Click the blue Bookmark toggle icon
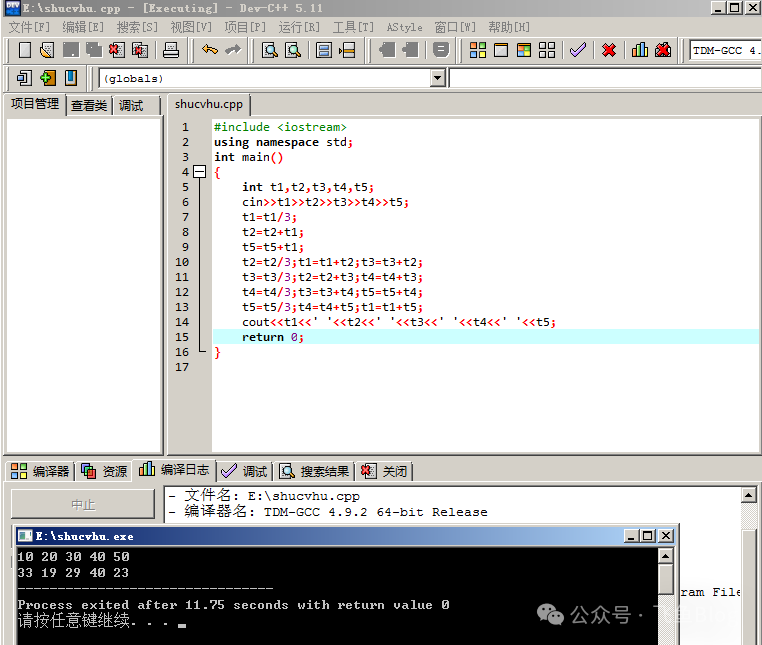 coord(71,78)
